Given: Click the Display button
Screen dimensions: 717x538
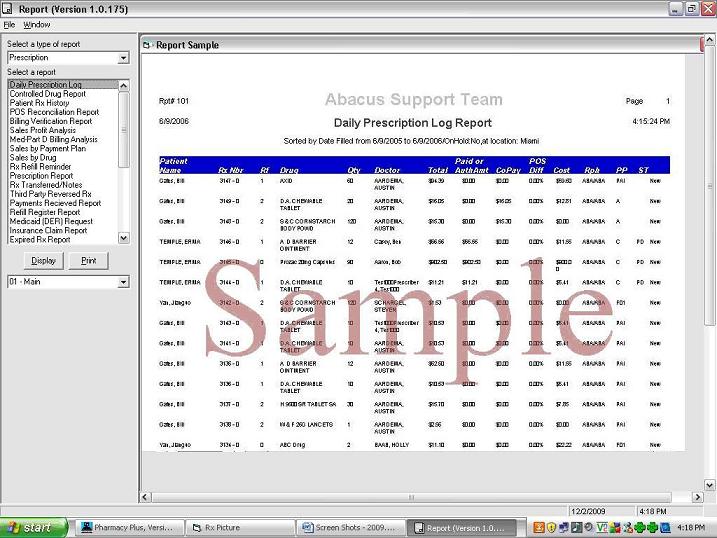Looking at the screenshot, I should click(43, 261).
